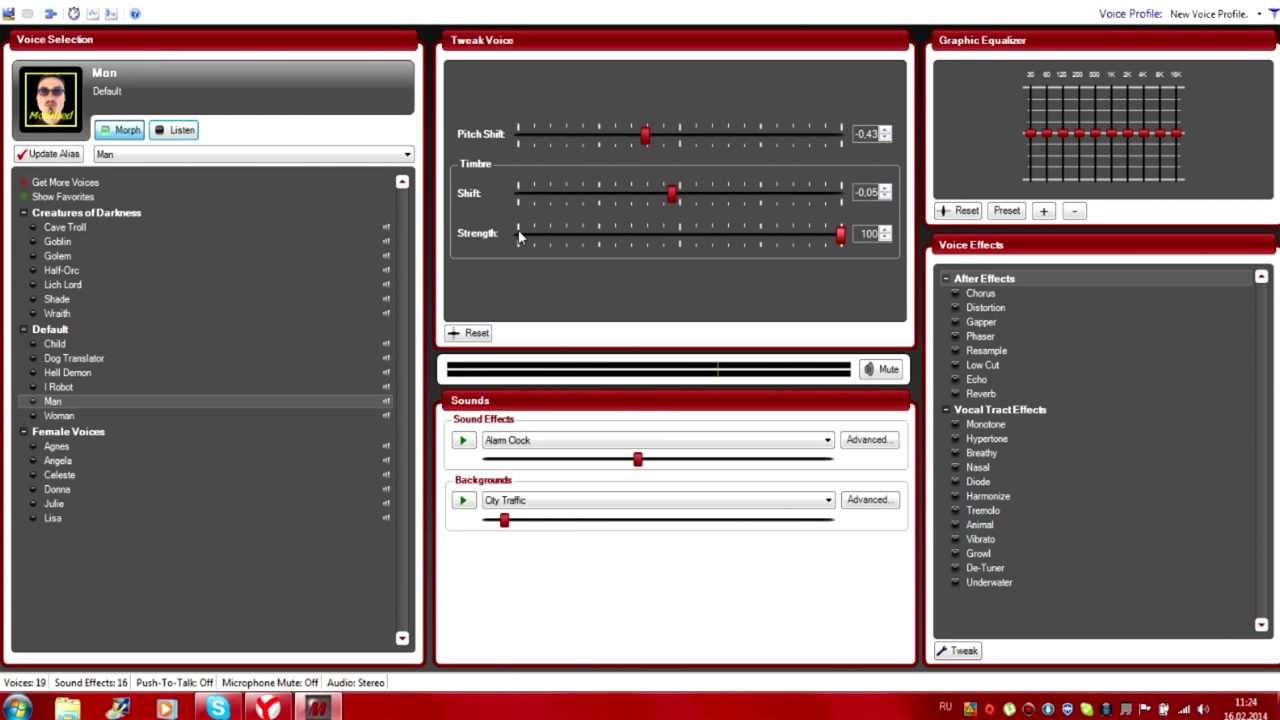Click the signal icon right of Woman

(386, 416)
